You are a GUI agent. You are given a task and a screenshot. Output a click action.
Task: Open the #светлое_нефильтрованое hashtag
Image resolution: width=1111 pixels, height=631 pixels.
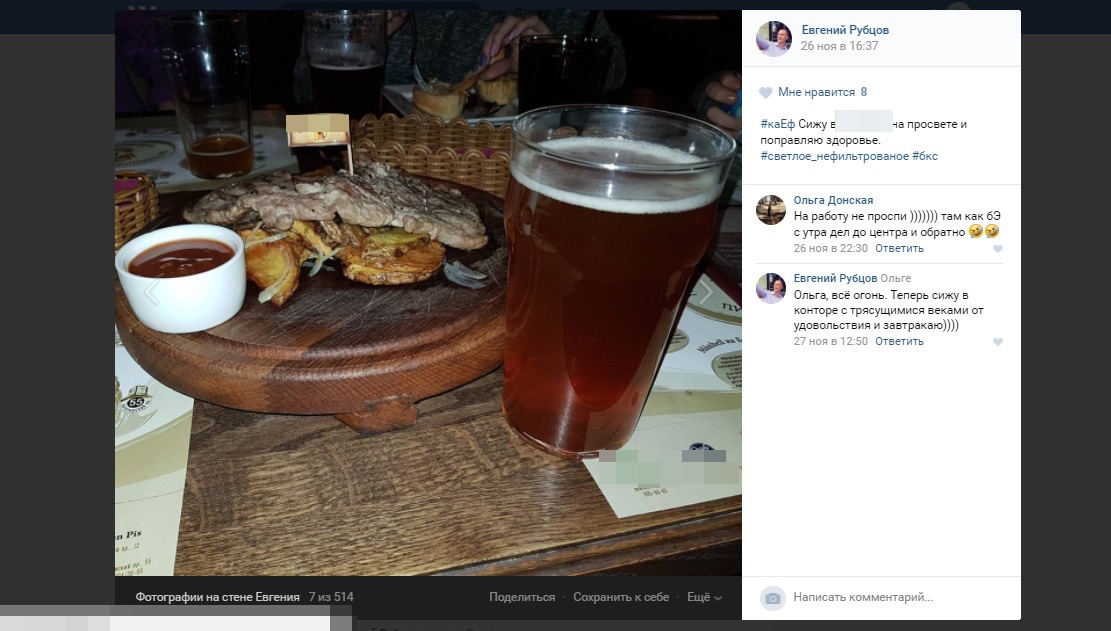[834, 156]
